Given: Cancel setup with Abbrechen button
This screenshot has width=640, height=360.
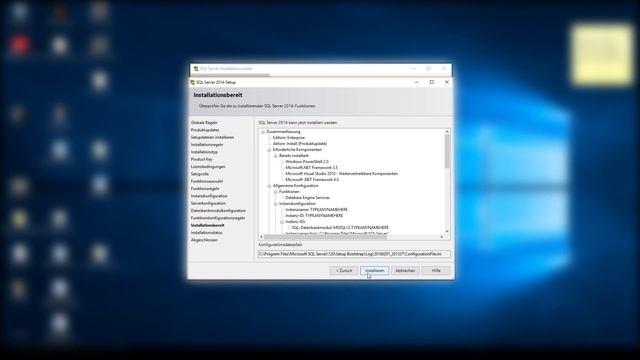Looking at the screenshot, I should click(x=405, y=271).
